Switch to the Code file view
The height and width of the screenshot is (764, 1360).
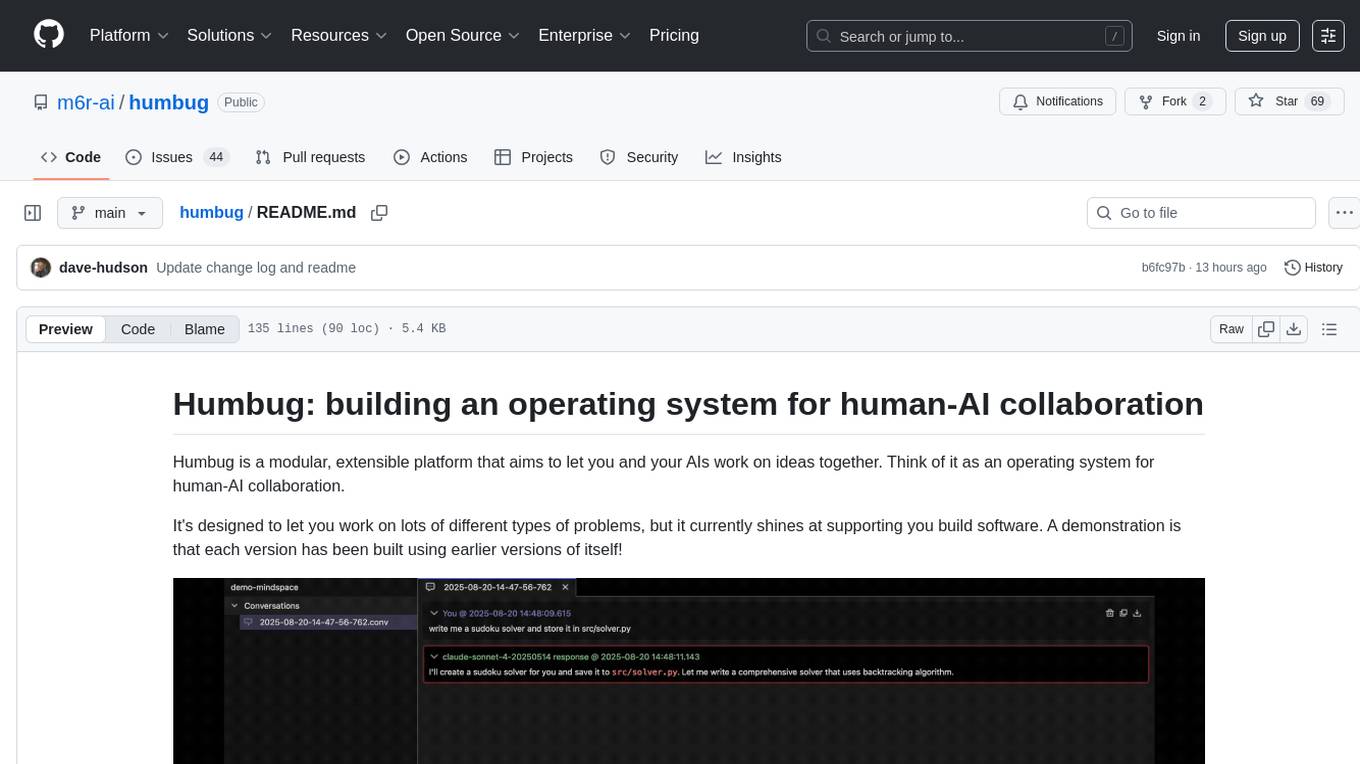[138, 329]
